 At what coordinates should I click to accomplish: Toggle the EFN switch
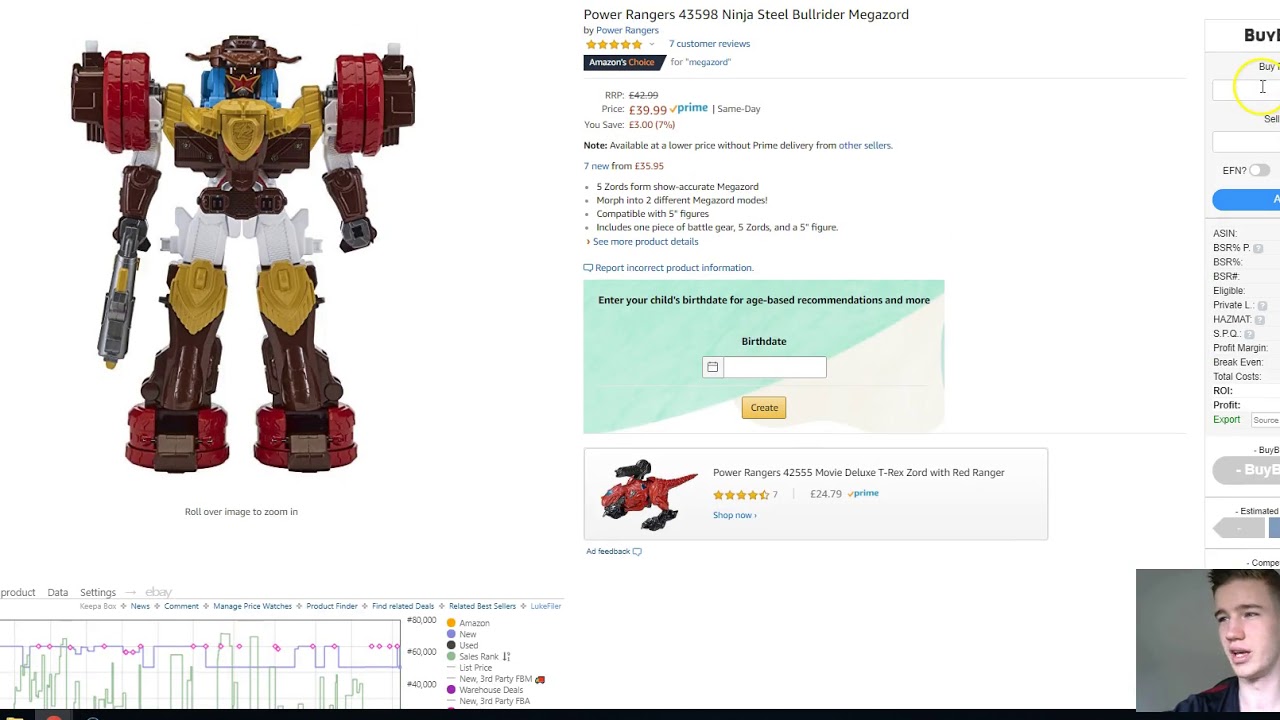1259,170
